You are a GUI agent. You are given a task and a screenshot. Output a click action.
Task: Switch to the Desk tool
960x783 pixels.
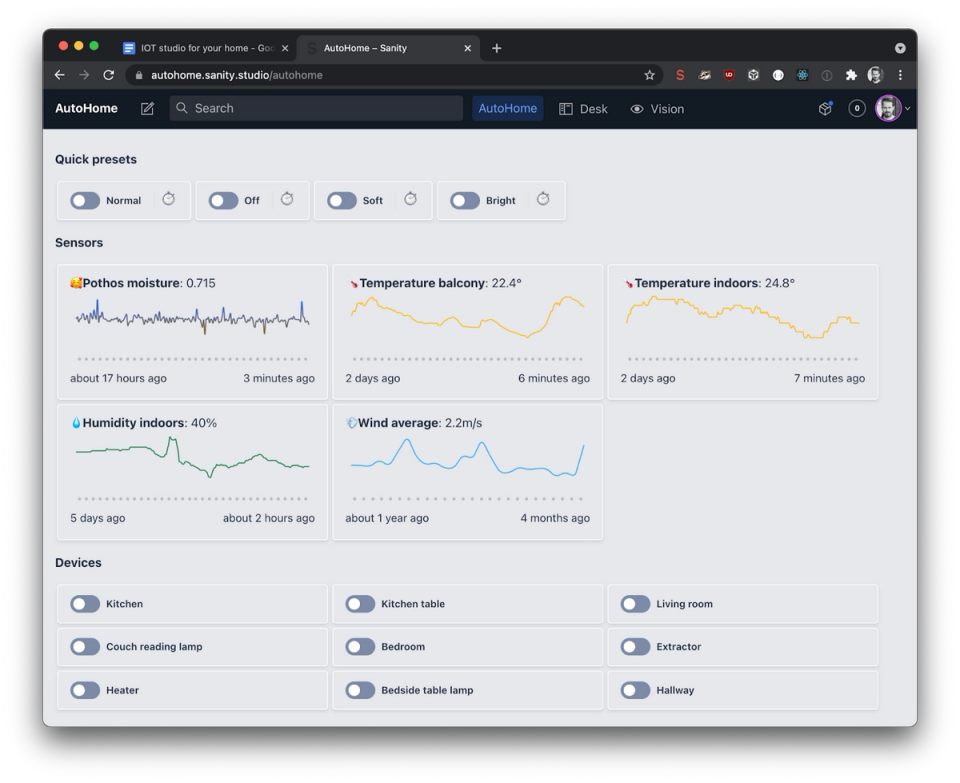[x=583, y=109]
